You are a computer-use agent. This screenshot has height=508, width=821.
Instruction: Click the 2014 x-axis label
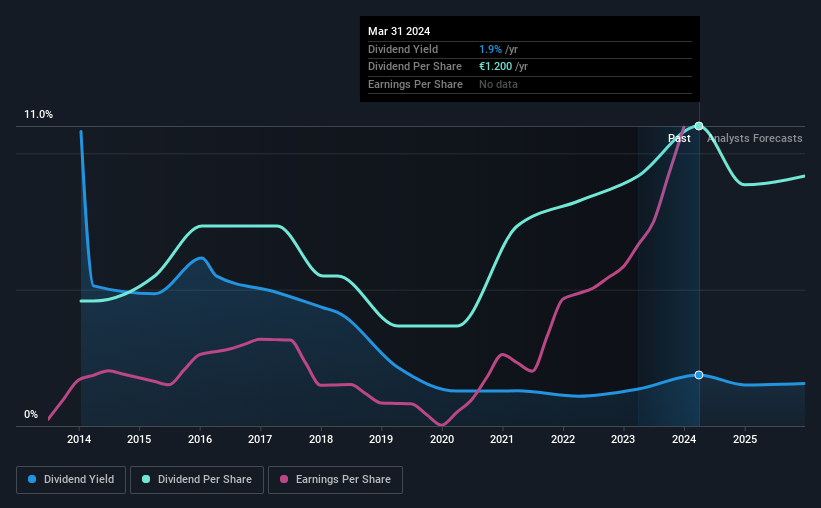click(x=79, y=439)
